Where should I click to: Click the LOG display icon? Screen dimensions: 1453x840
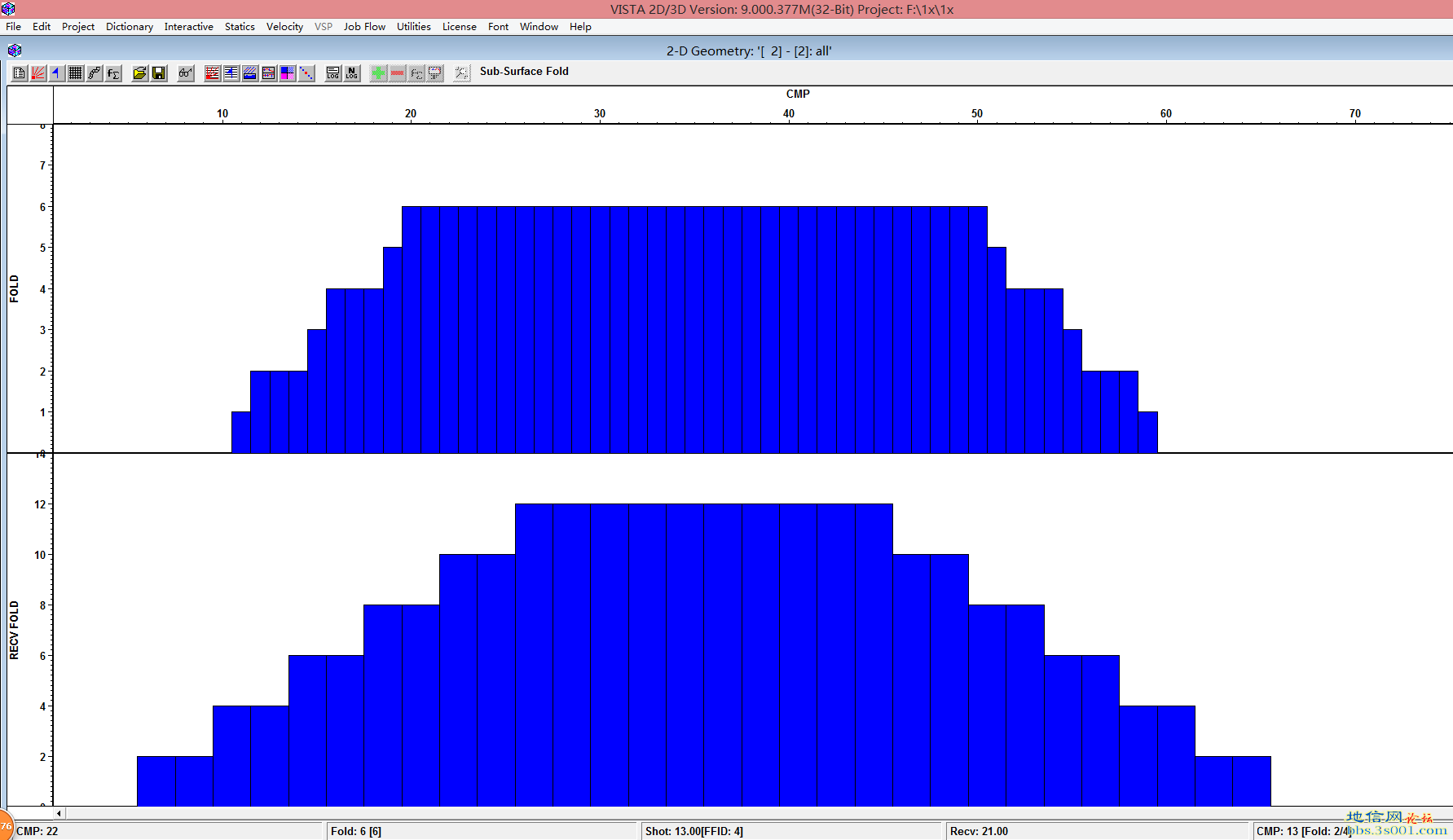point(332,73)
